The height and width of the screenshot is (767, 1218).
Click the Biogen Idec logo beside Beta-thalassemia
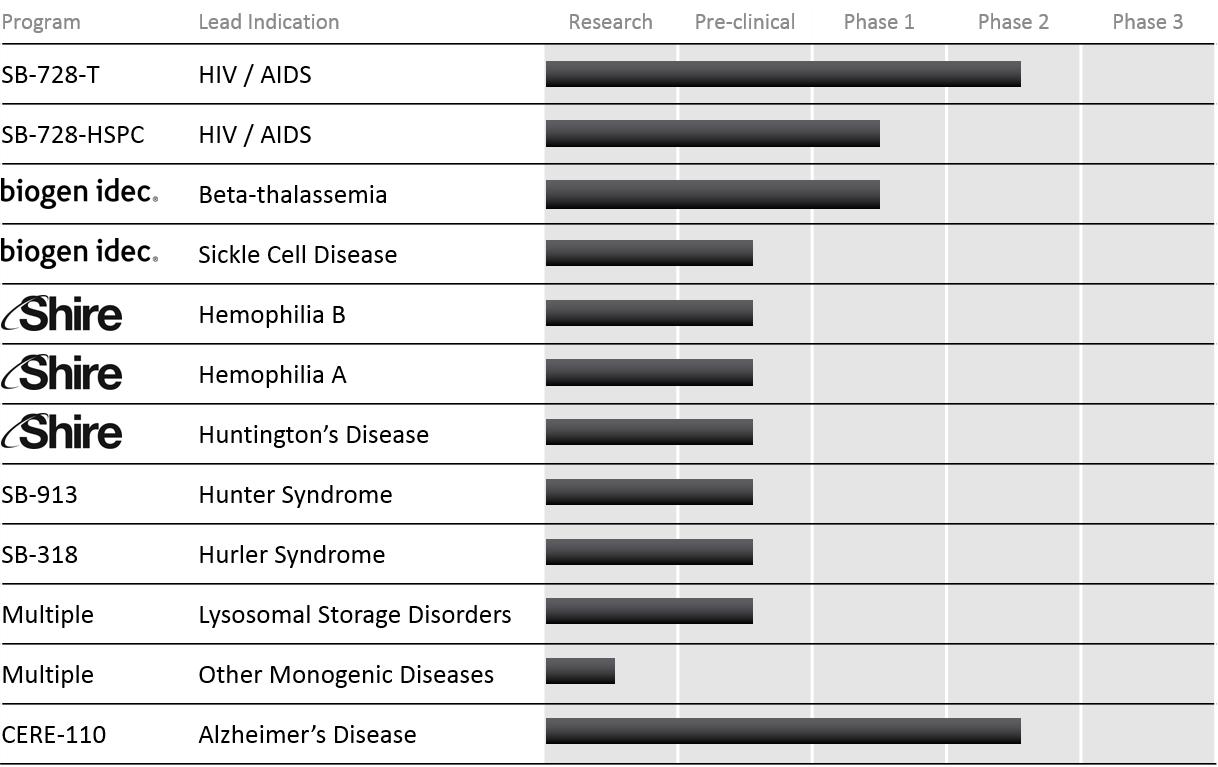point(79,192)
